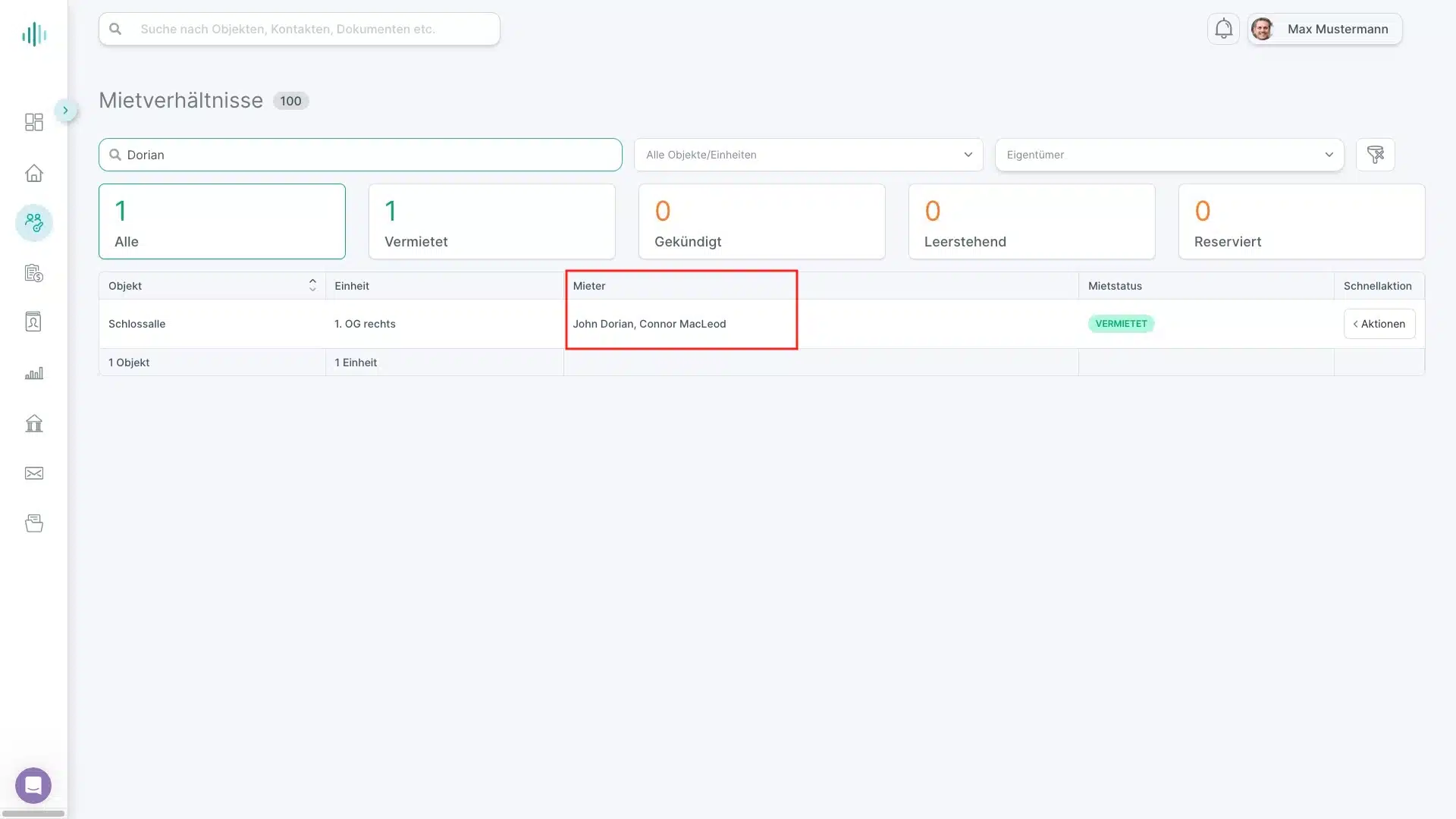Focus the global search input field
This screenshot has height=819, width=1456.
coord(300,29)
